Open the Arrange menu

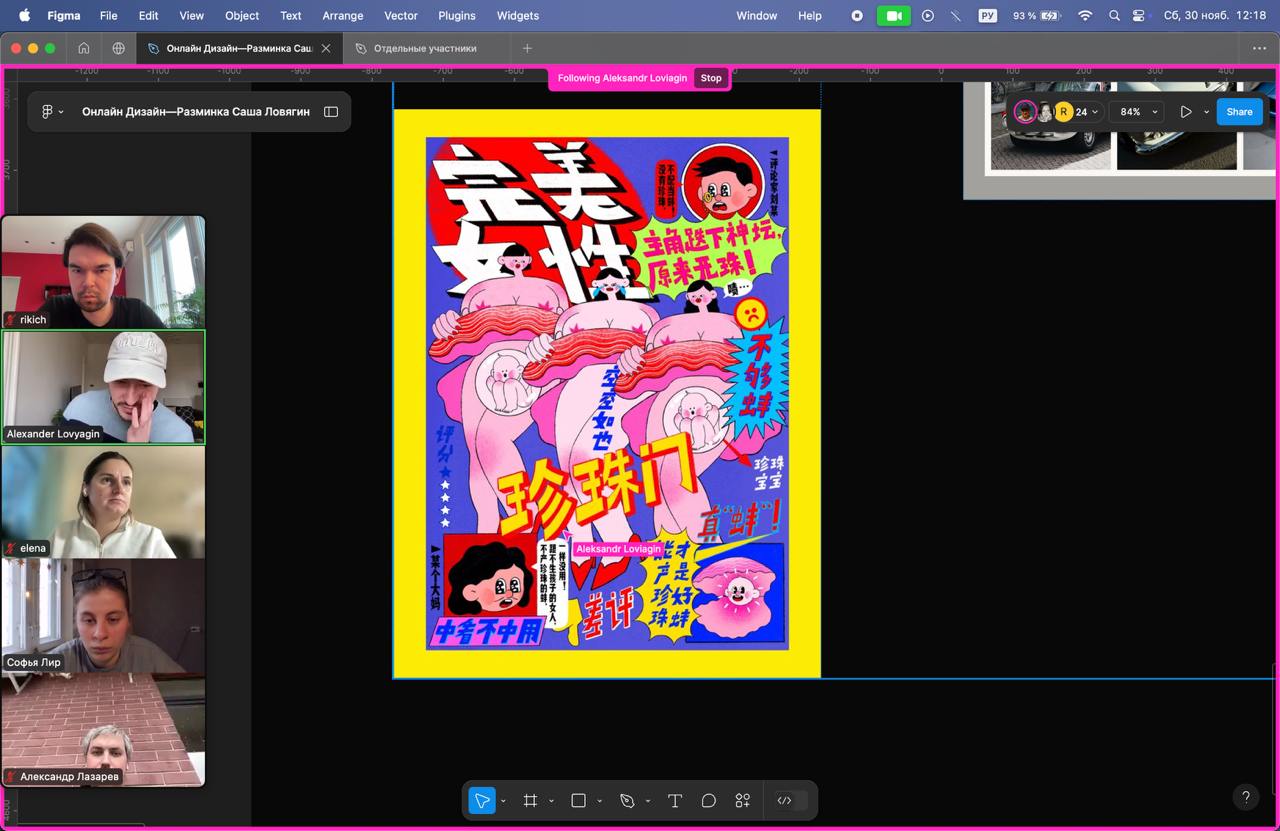tap(343, 15)
